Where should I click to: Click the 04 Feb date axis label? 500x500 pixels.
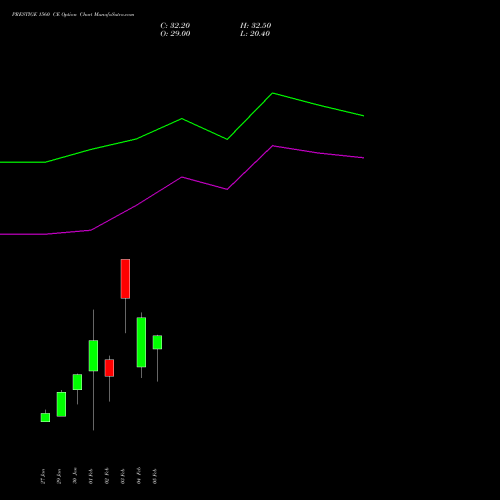click(x=139, y=475)
